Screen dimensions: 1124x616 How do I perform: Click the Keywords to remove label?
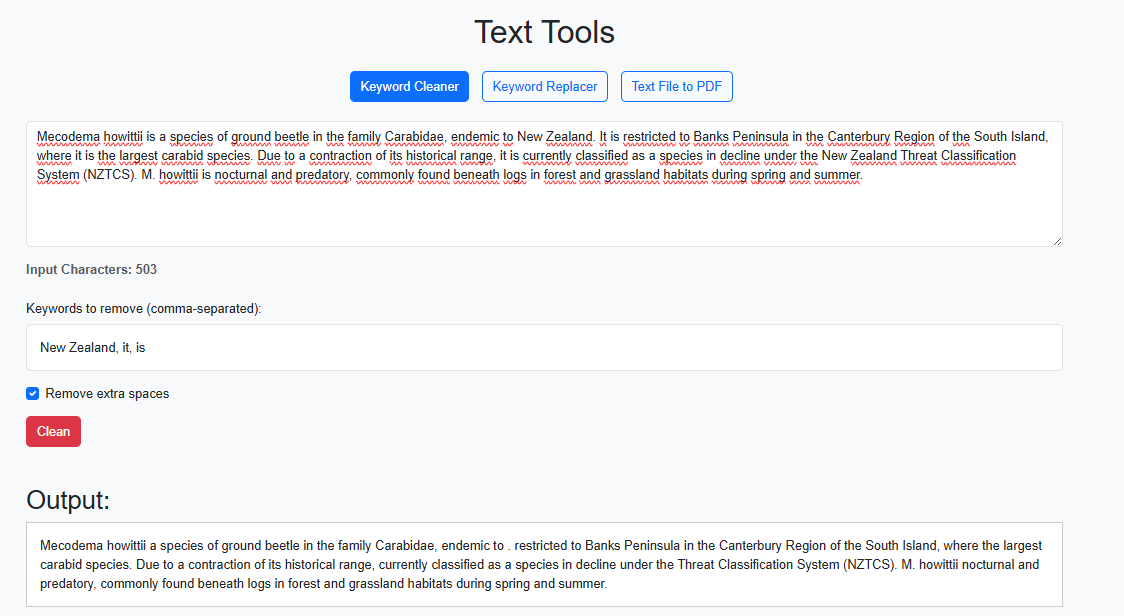(144, 309)
